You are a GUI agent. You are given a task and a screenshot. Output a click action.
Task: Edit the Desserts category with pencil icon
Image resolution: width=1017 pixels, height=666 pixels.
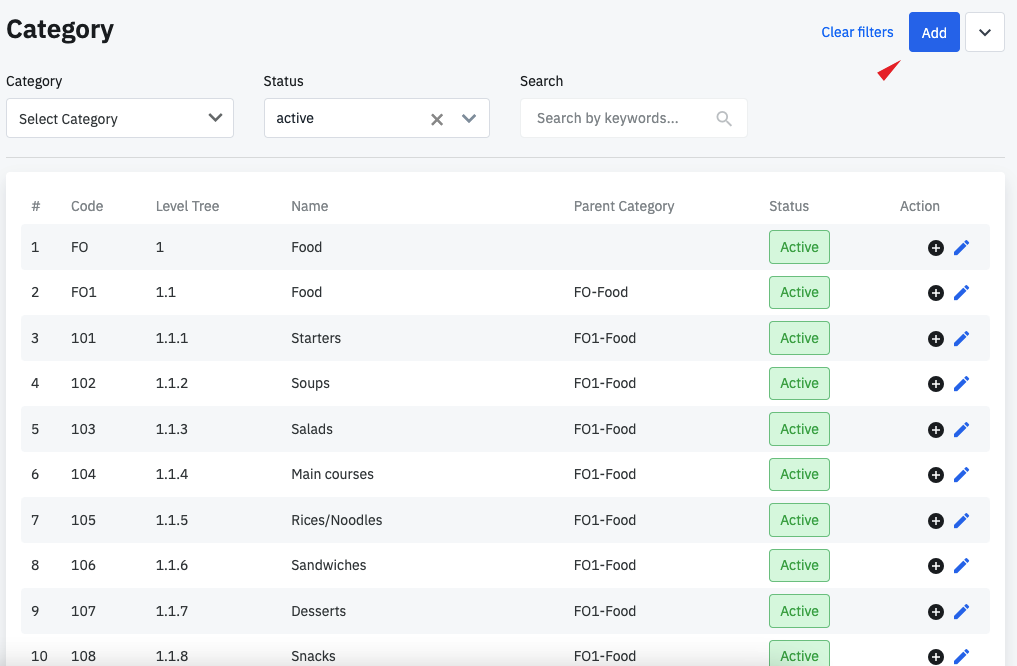961,612
